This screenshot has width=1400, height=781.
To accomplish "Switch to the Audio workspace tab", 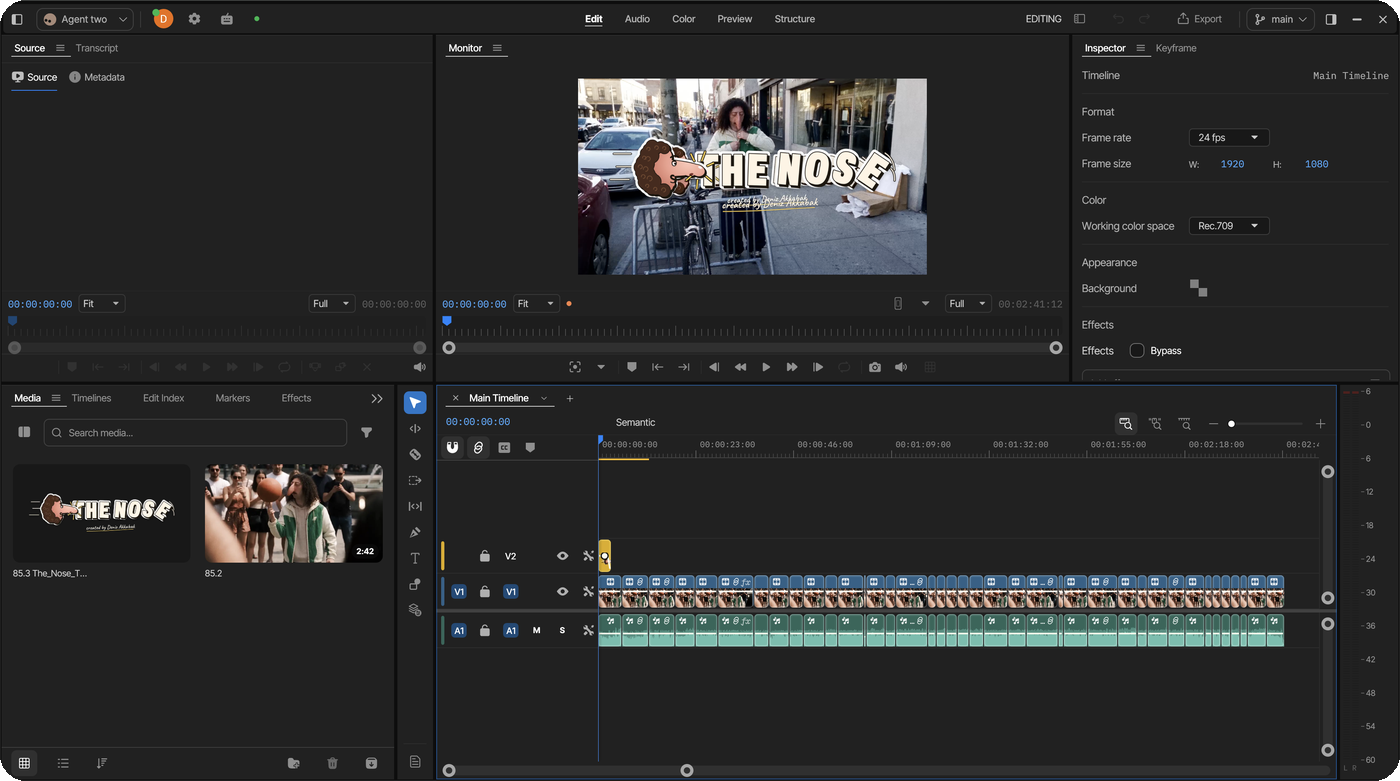I will (637, 19).
